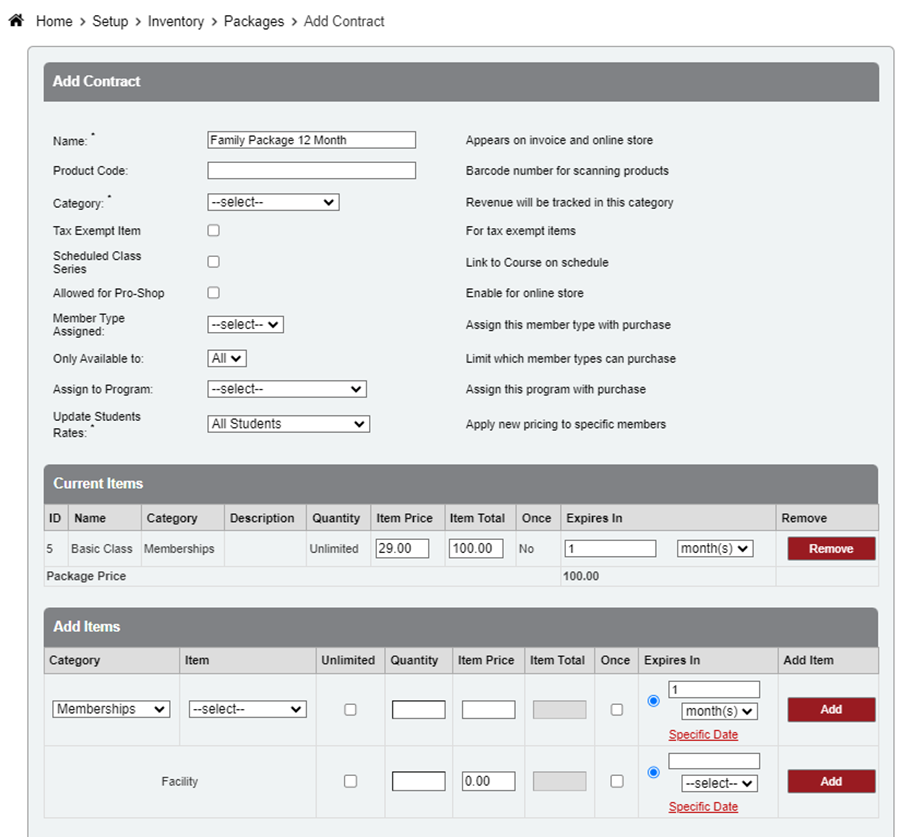Viewport: 900px width, 837px height.
Task: Expand Assign to Program dropdown
Action: click(286, 389)
